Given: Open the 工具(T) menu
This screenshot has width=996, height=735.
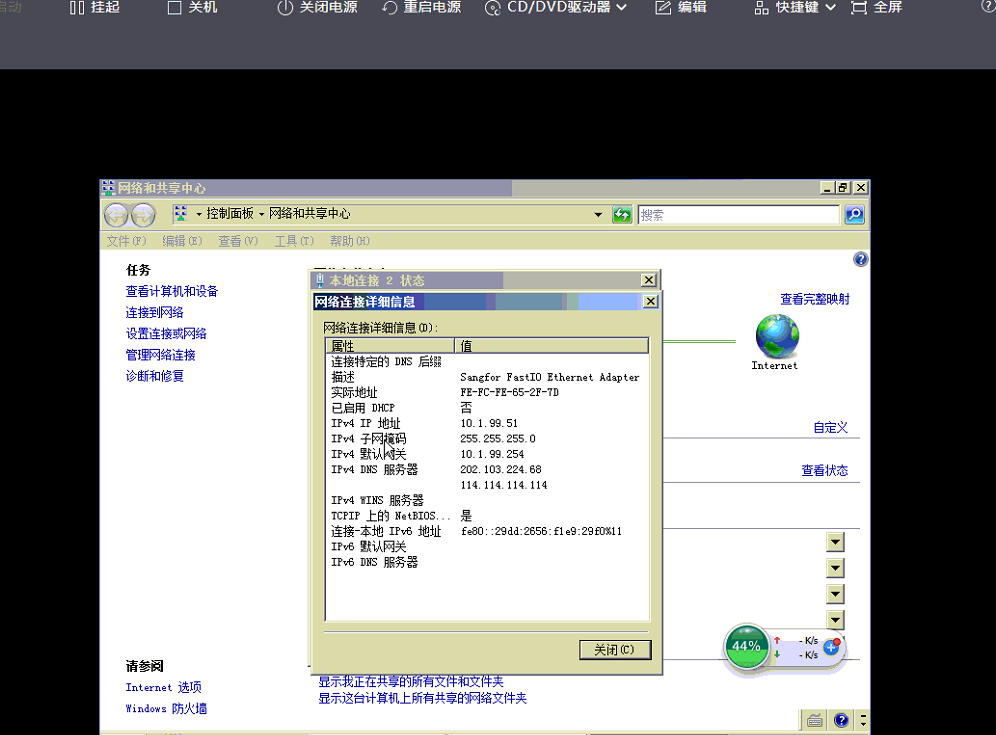Looking at the screenshot, I should 294,241.
